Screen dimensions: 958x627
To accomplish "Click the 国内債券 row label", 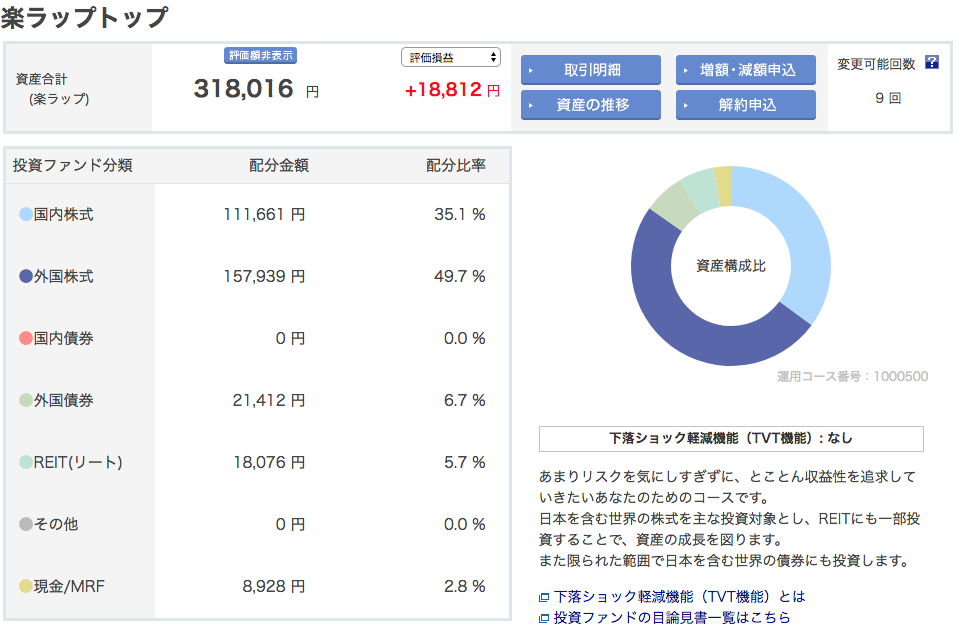I will click(x=64, y=339).
